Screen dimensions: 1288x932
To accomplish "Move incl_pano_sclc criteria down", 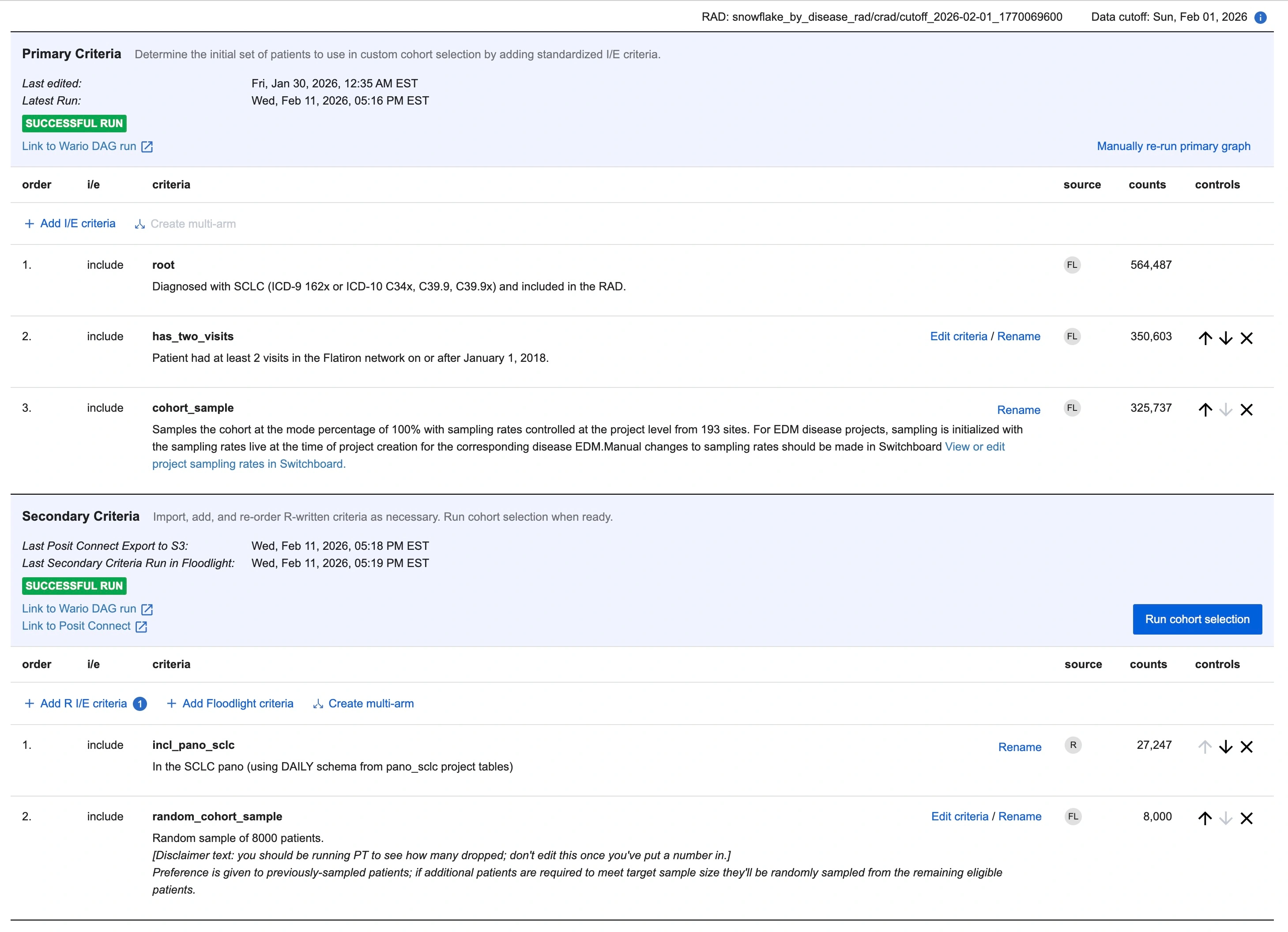I will (x=1225, y=747).
